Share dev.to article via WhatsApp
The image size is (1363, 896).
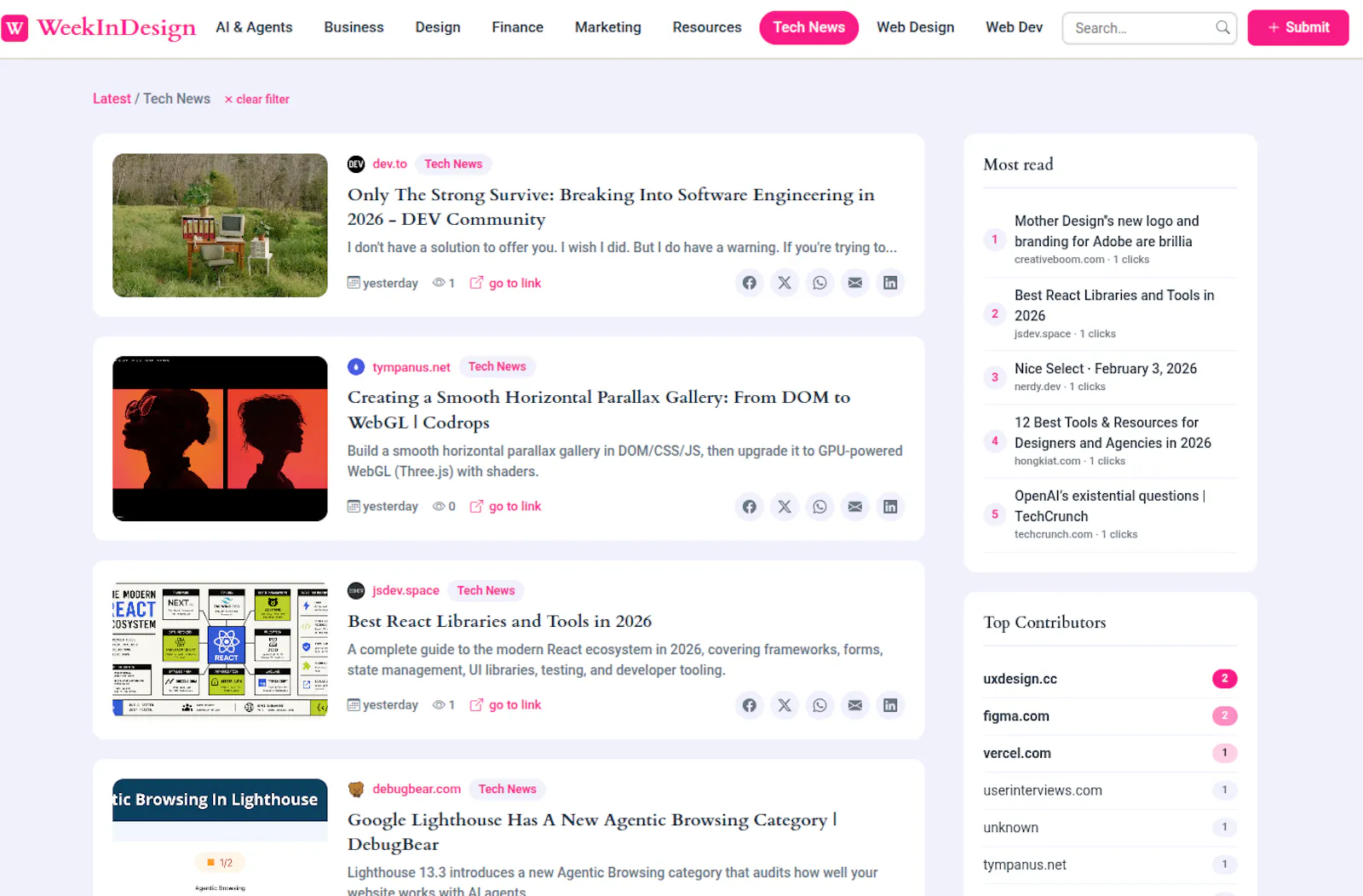click(820, 283)
